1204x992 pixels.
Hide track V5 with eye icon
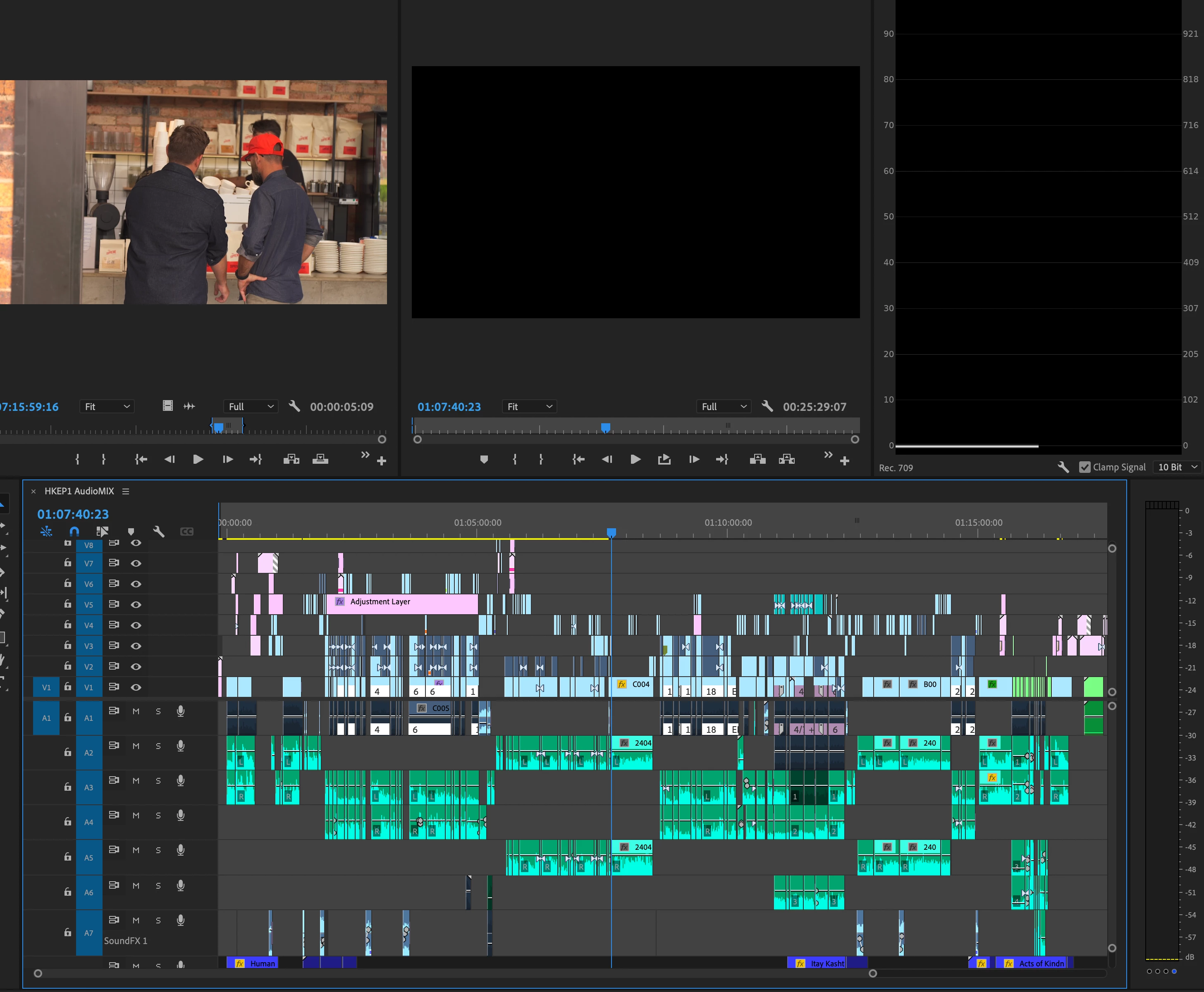pos(136,605)
